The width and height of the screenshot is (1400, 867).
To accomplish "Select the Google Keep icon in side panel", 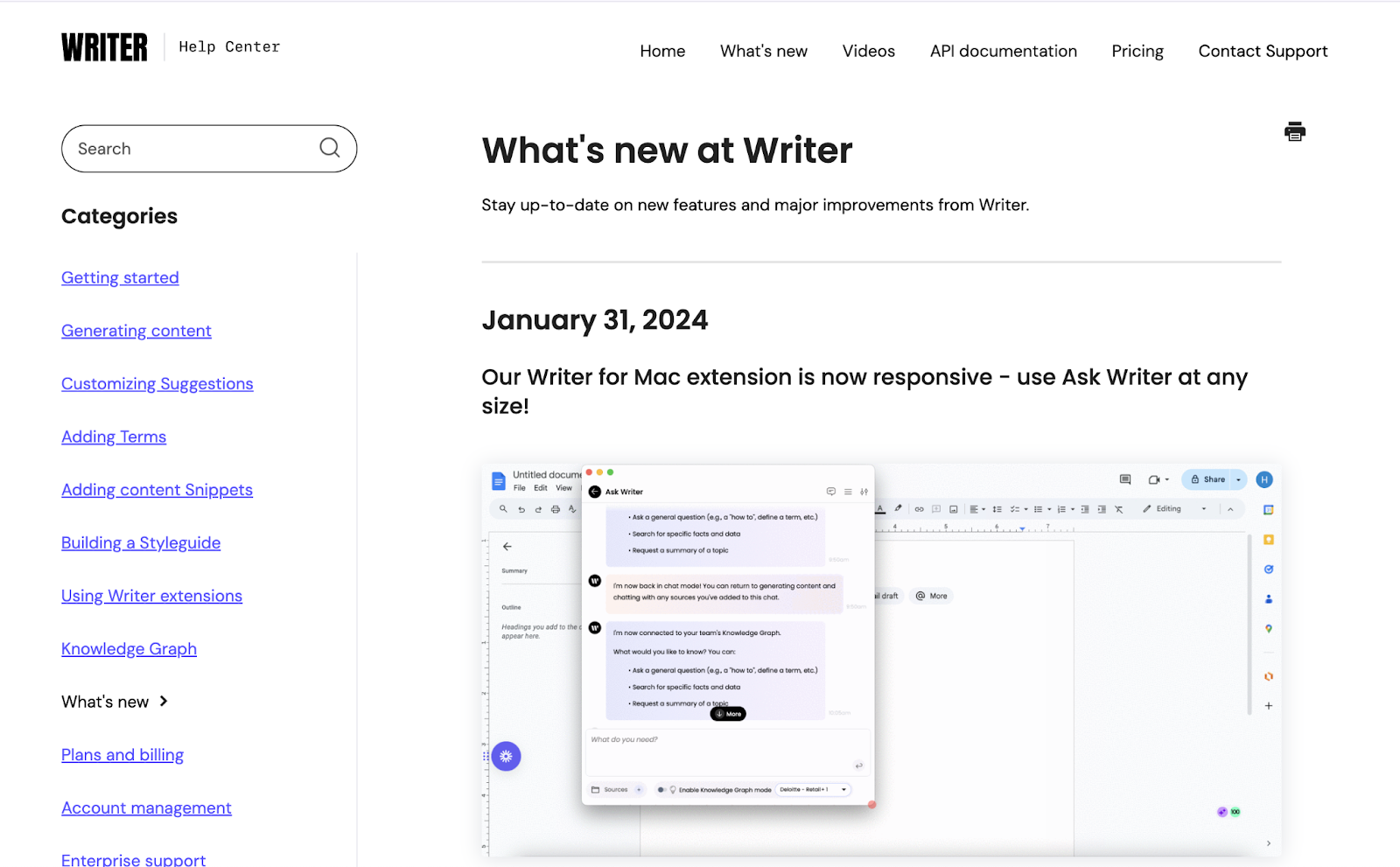I will coord(1269,541).
